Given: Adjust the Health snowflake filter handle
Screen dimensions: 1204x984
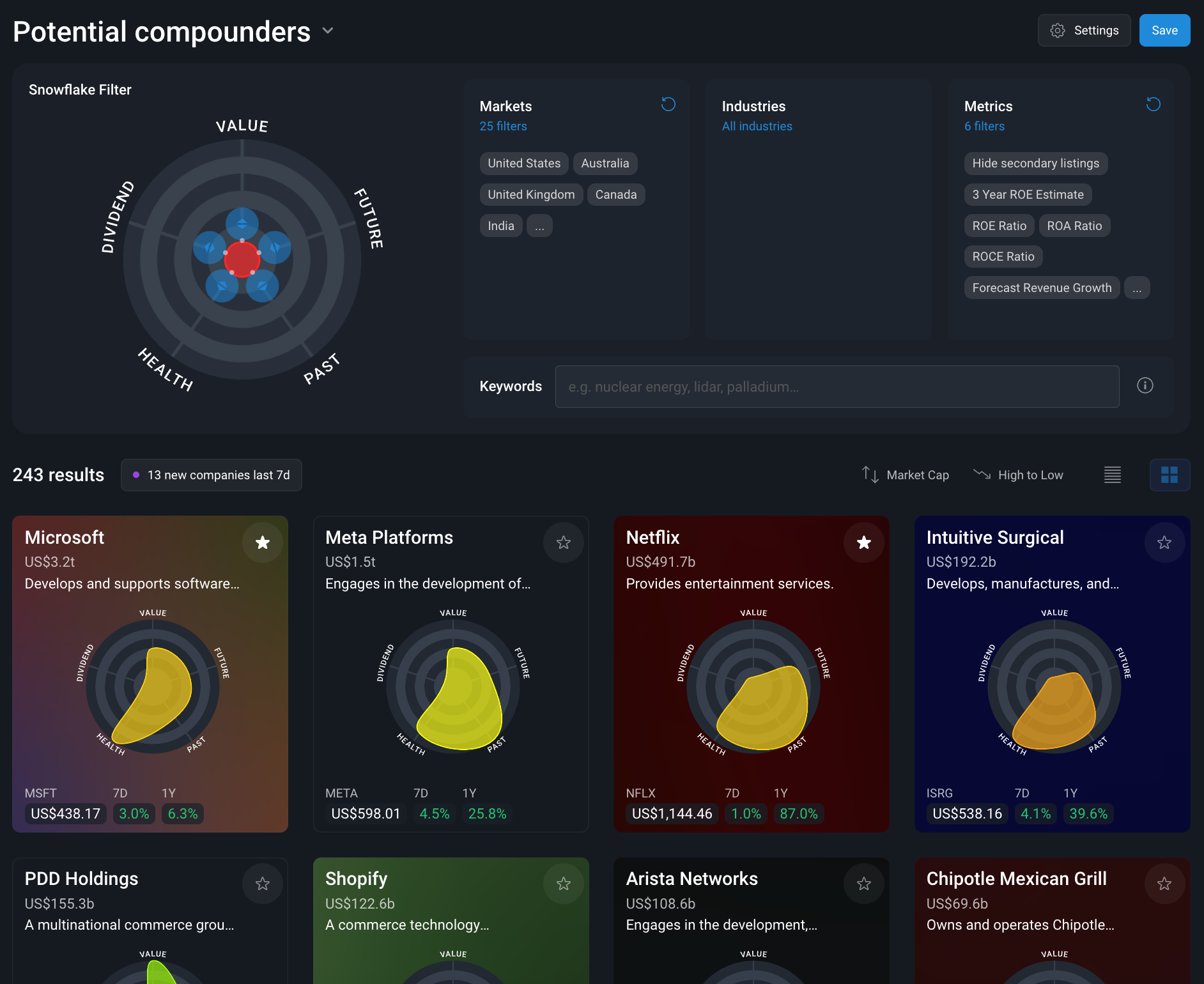Looking at the screenshot, I should pyautogui.click(x=222, y=286).
